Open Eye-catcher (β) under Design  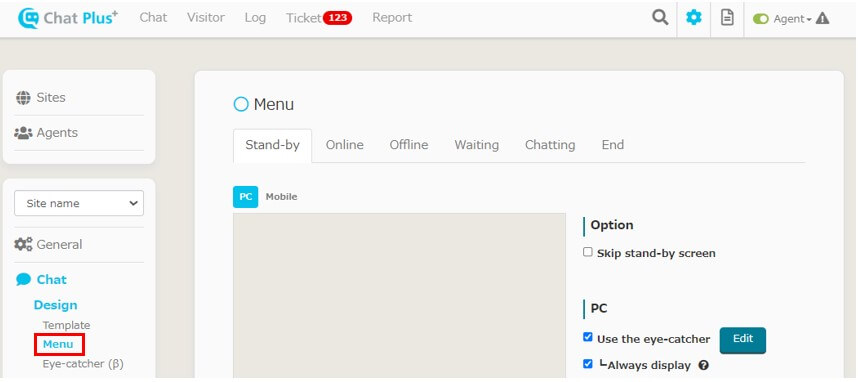83,364
